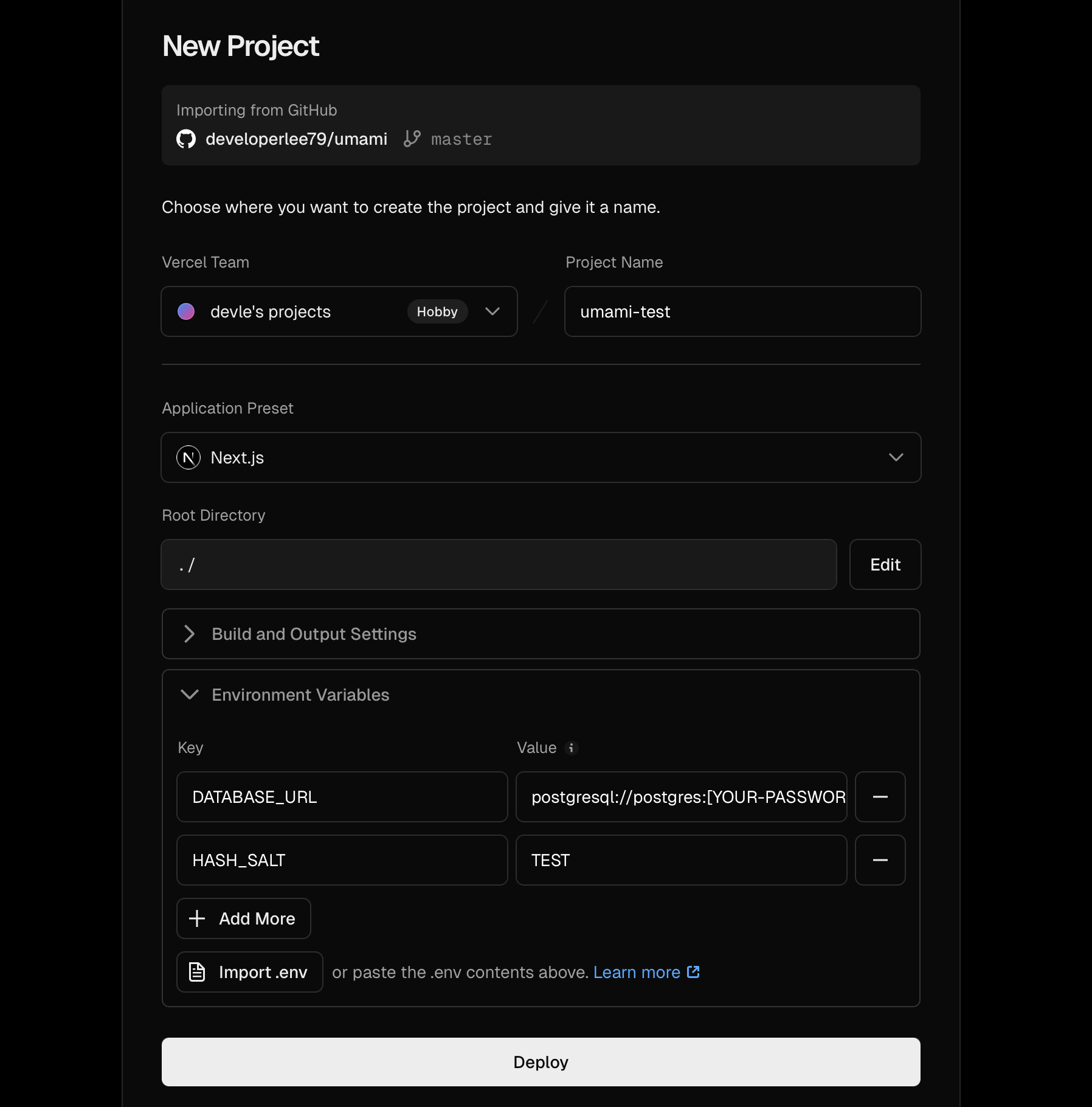Click the Hobby plan badge

point(437,311)
